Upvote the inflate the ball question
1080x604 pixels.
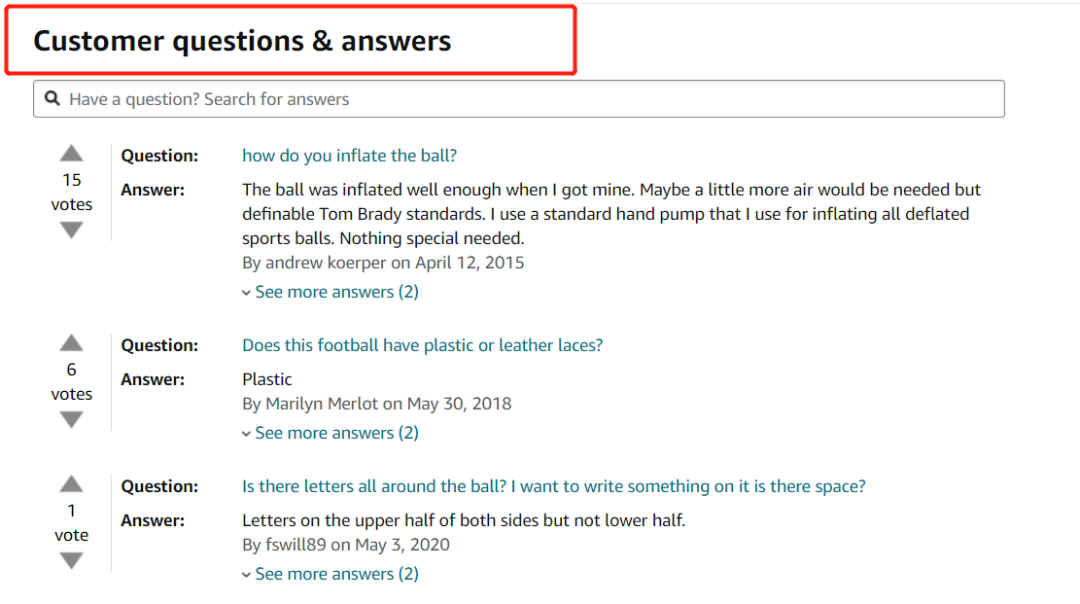tap(71, 154)
